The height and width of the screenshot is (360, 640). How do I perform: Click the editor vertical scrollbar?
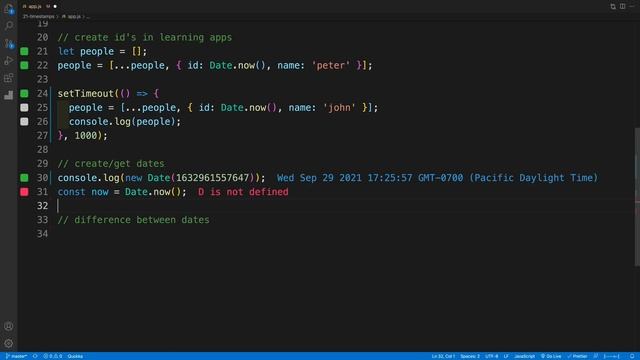pyautogui.click(x=637, y=197)
